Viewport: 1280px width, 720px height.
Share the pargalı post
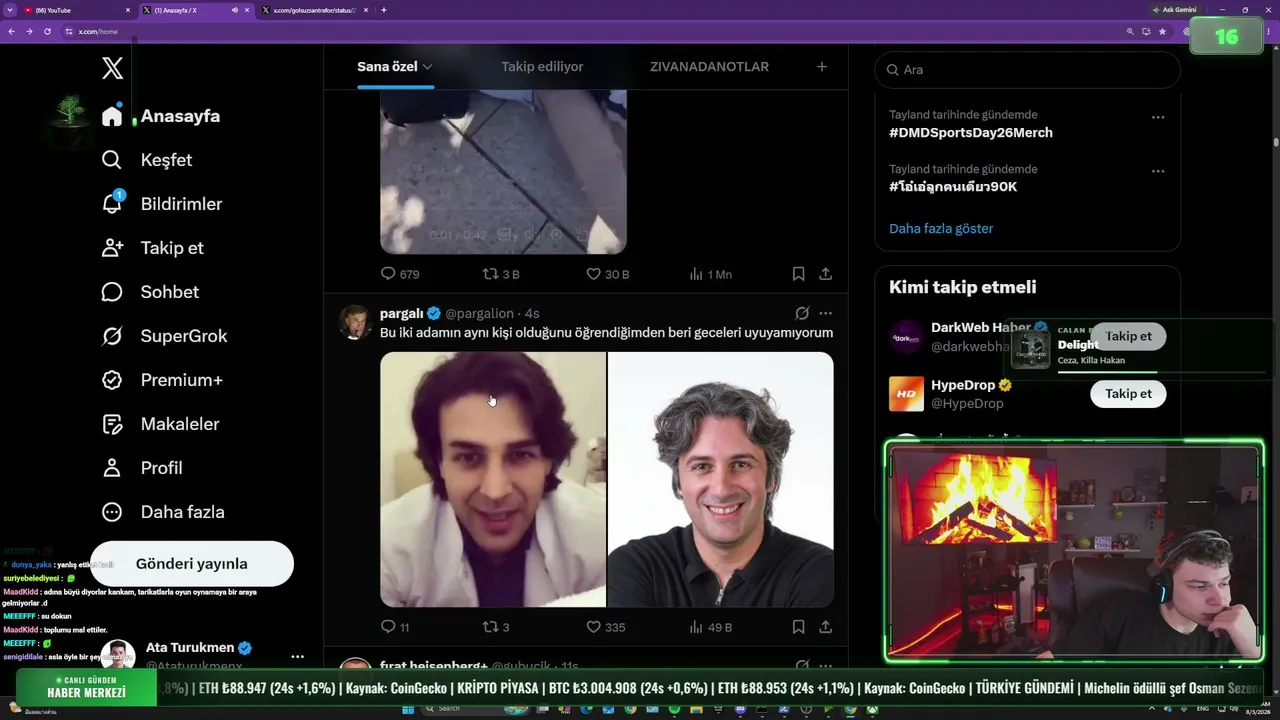click(x=825, y=627)
